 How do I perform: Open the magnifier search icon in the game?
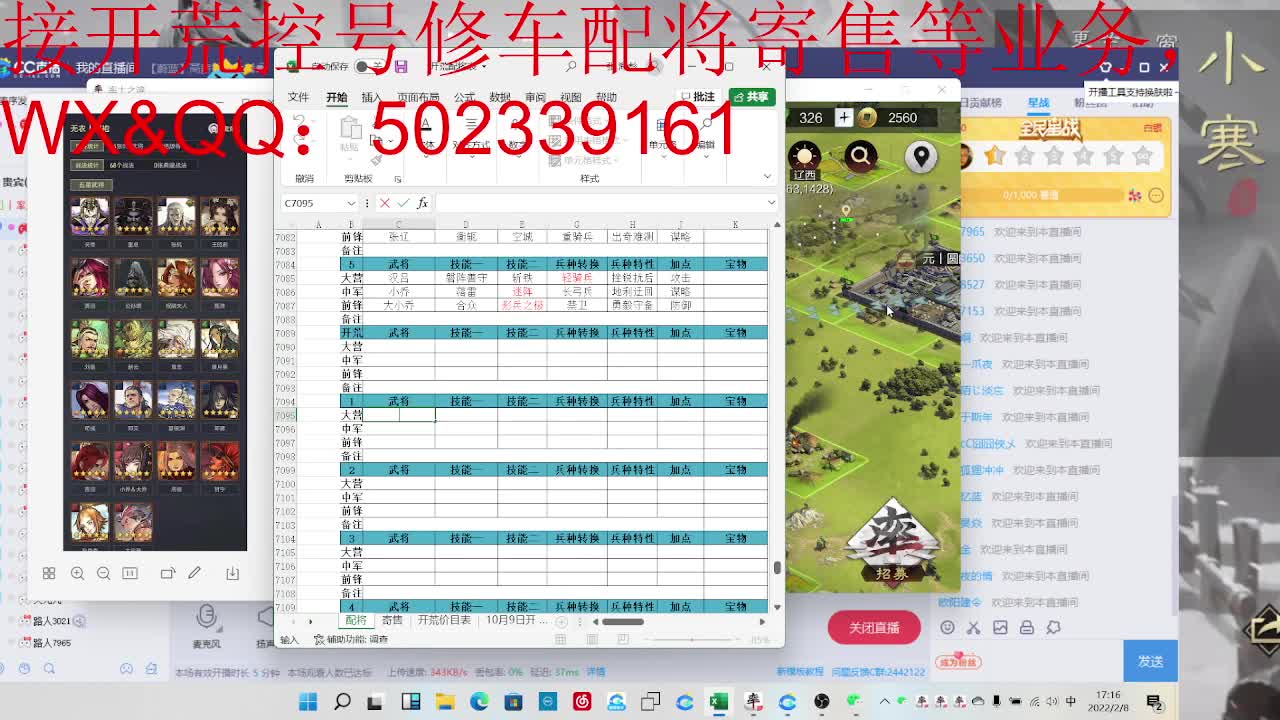coord(861,156)
